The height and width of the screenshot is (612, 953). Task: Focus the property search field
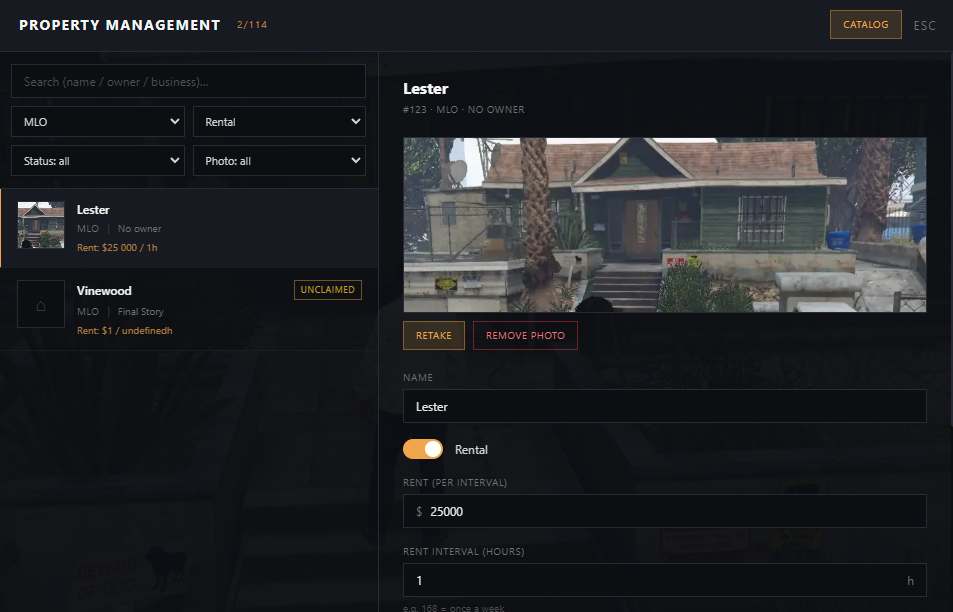click(188, 81)
